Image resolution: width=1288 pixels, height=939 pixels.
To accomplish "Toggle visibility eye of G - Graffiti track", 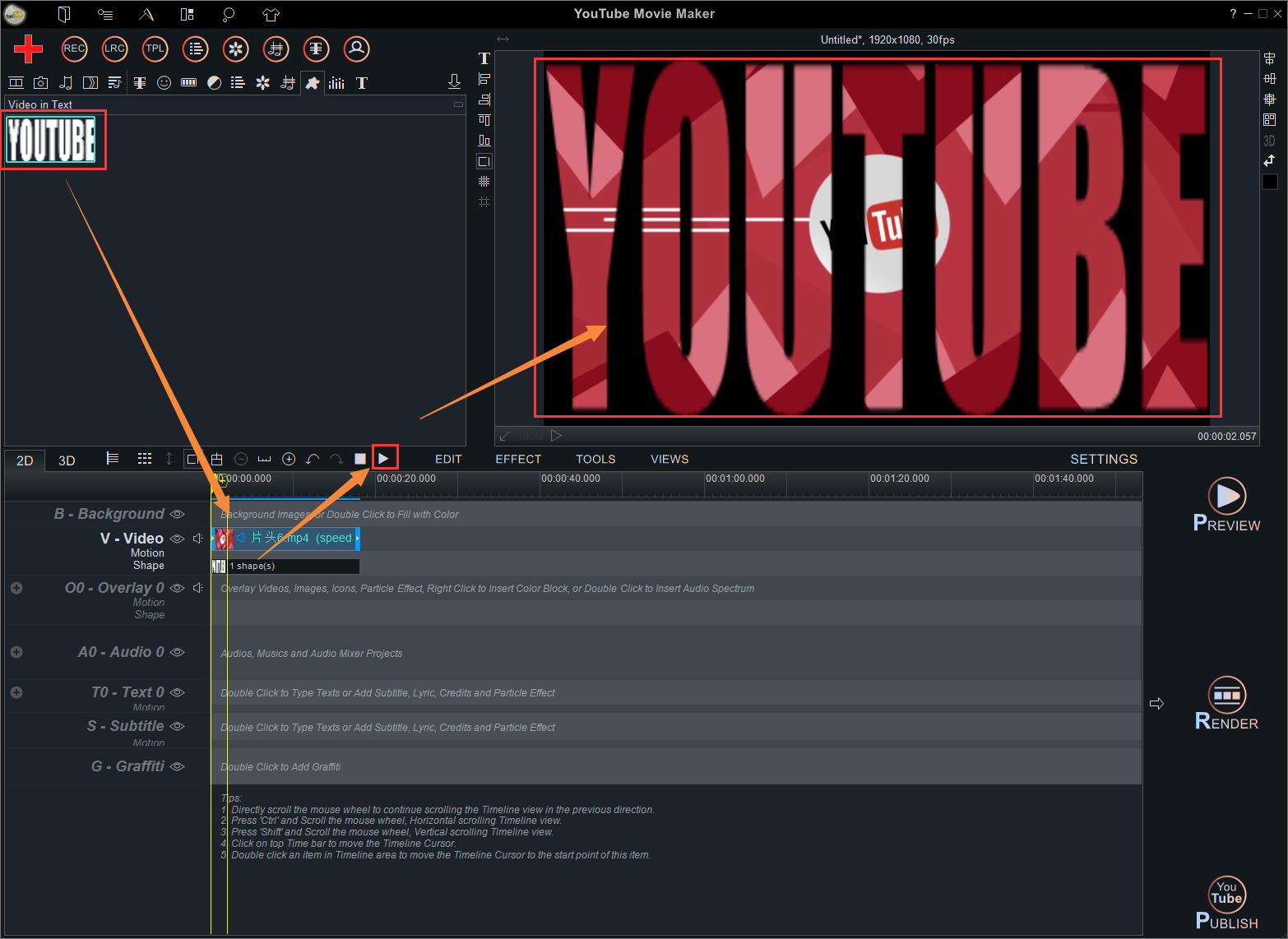I will tap(177, 766).
